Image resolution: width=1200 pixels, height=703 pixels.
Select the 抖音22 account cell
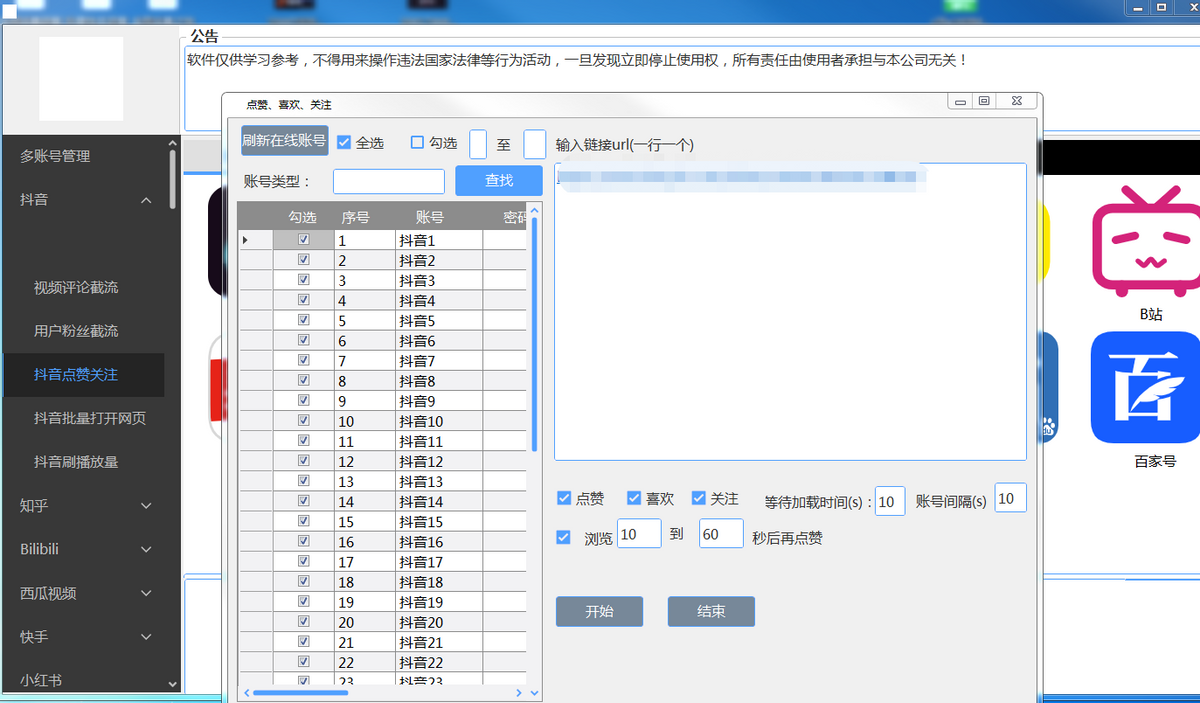coord(440,662)
